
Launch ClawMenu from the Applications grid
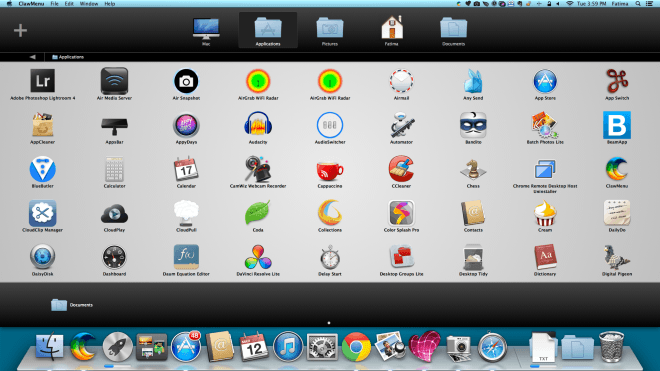617,169
